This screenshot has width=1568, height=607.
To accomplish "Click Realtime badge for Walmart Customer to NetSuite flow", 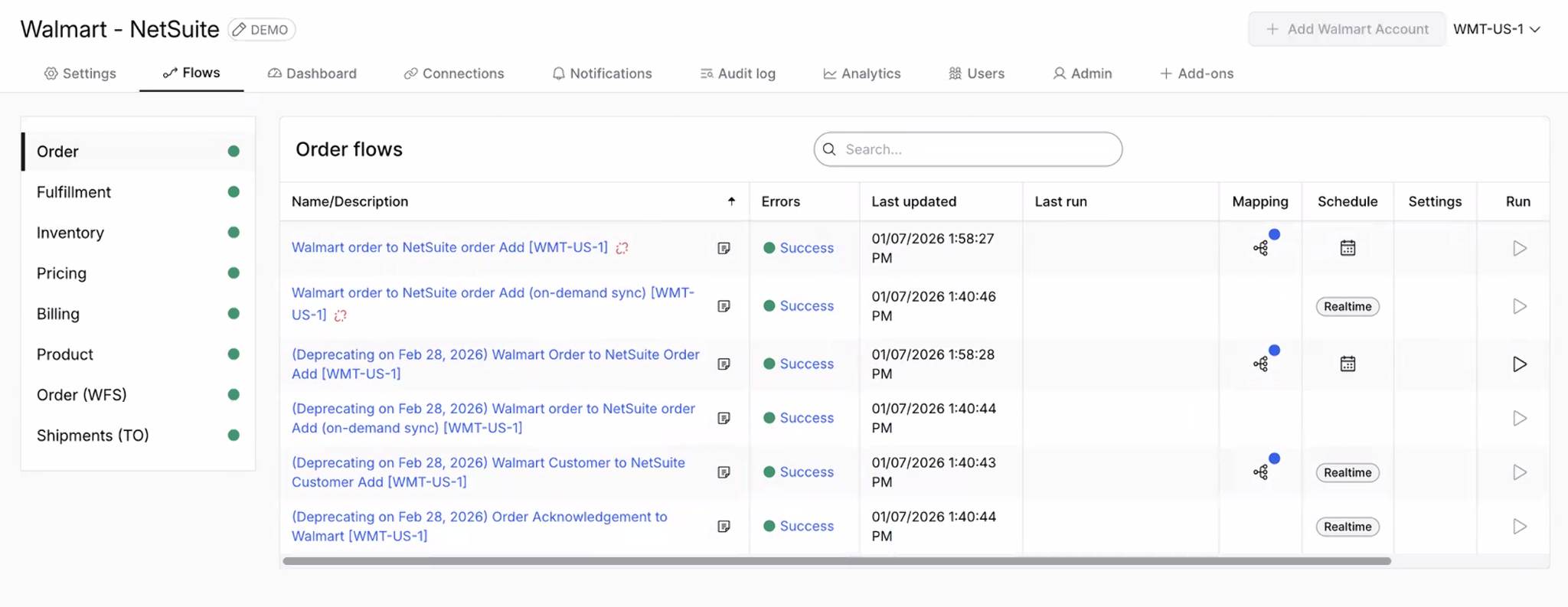I will coord(1347,472).
